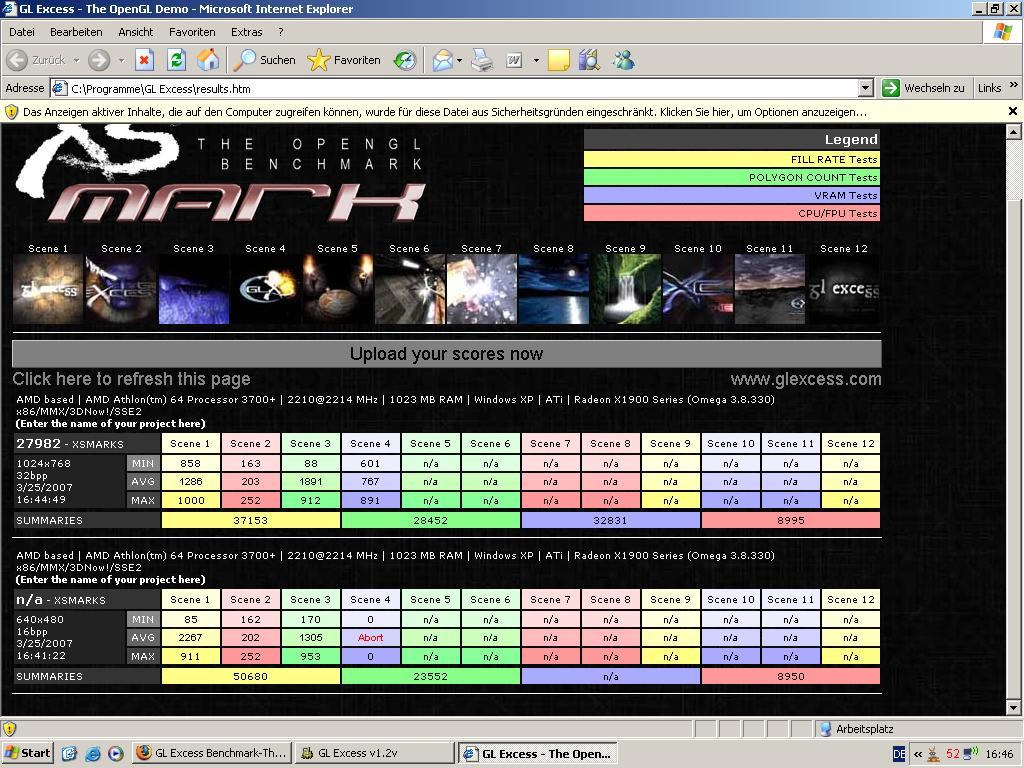Select the Scene 3 thumbnail
Screen dimensions: 1024x768
193,289
